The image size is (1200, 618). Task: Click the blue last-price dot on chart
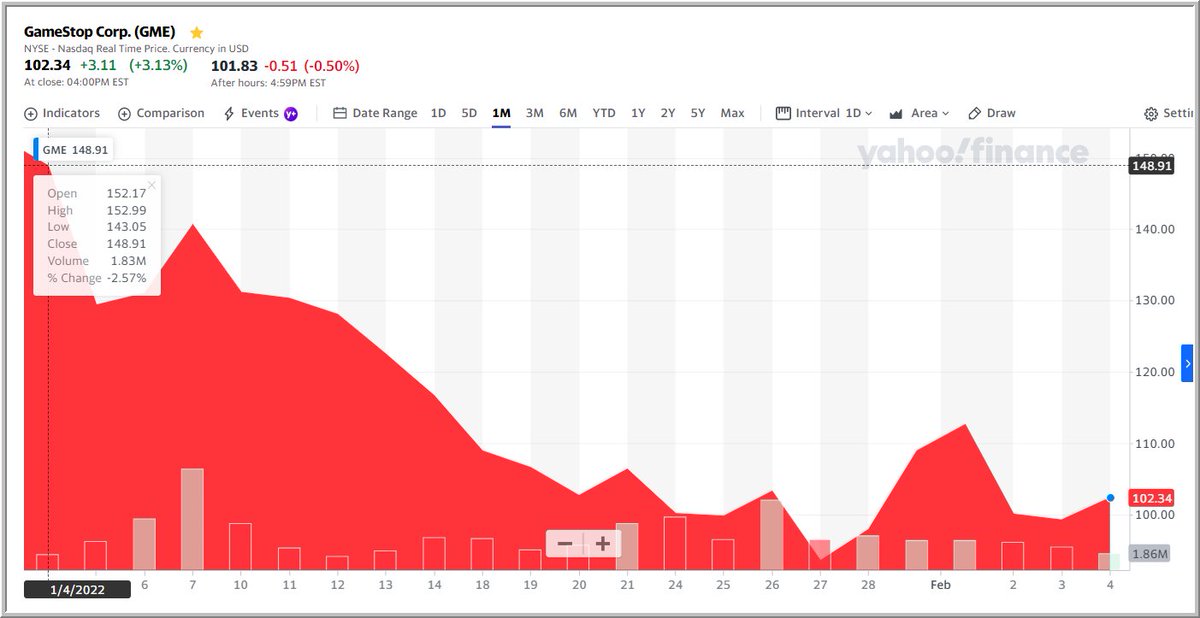pyautogui.click(x=1110, y=497)
